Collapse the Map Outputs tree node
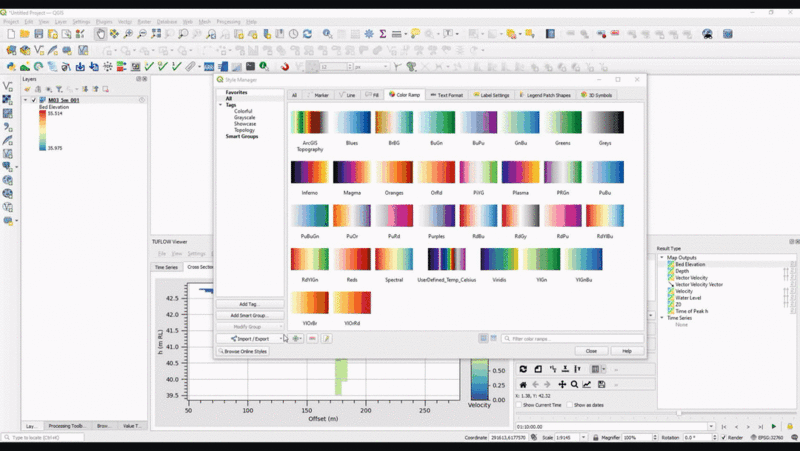Viewport: 800px width, 451px height. point(661,257)
